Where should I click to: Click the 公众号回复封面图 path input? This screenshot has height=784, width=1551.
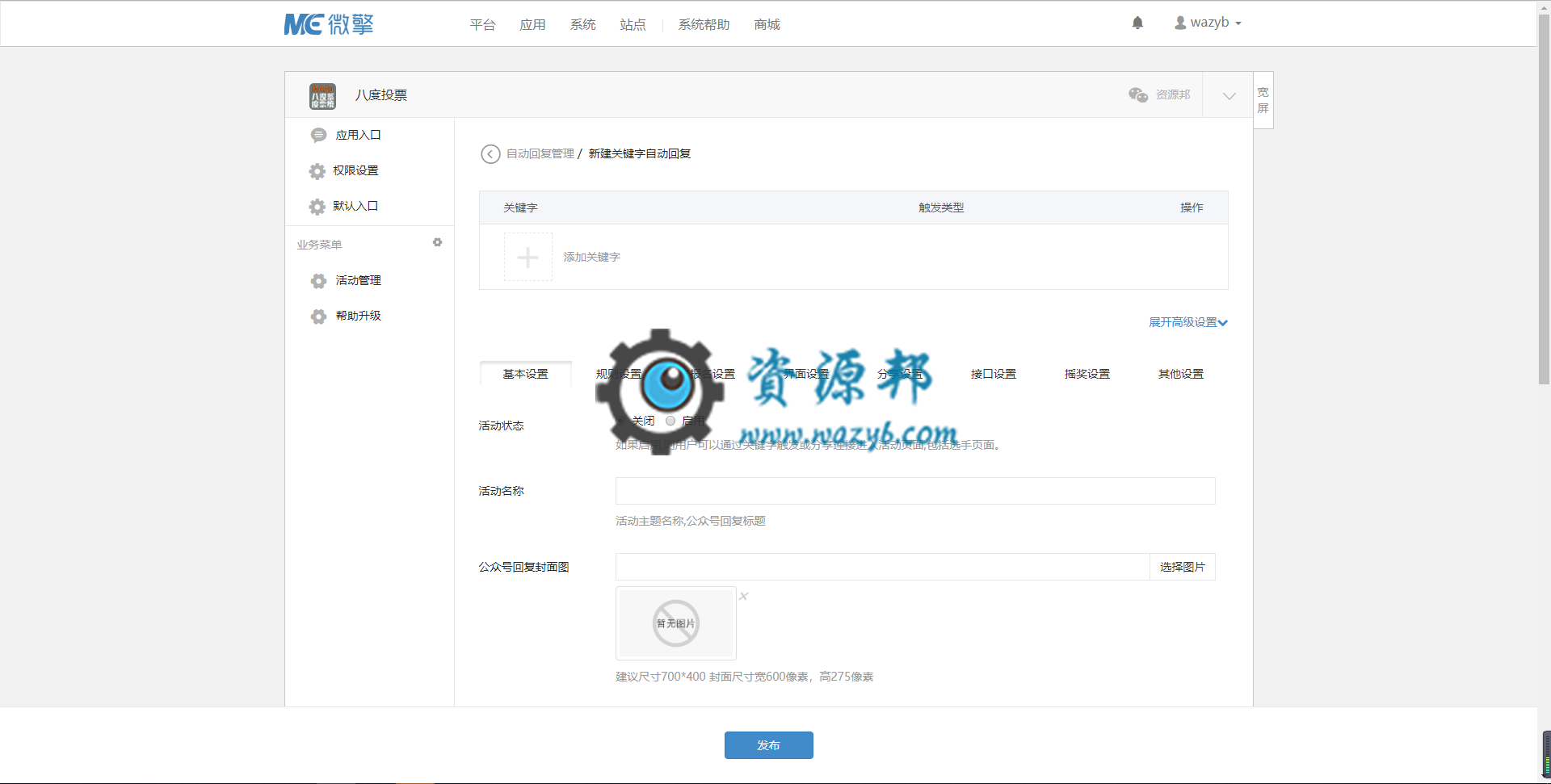pyautogui.click(x=882, y=567)
